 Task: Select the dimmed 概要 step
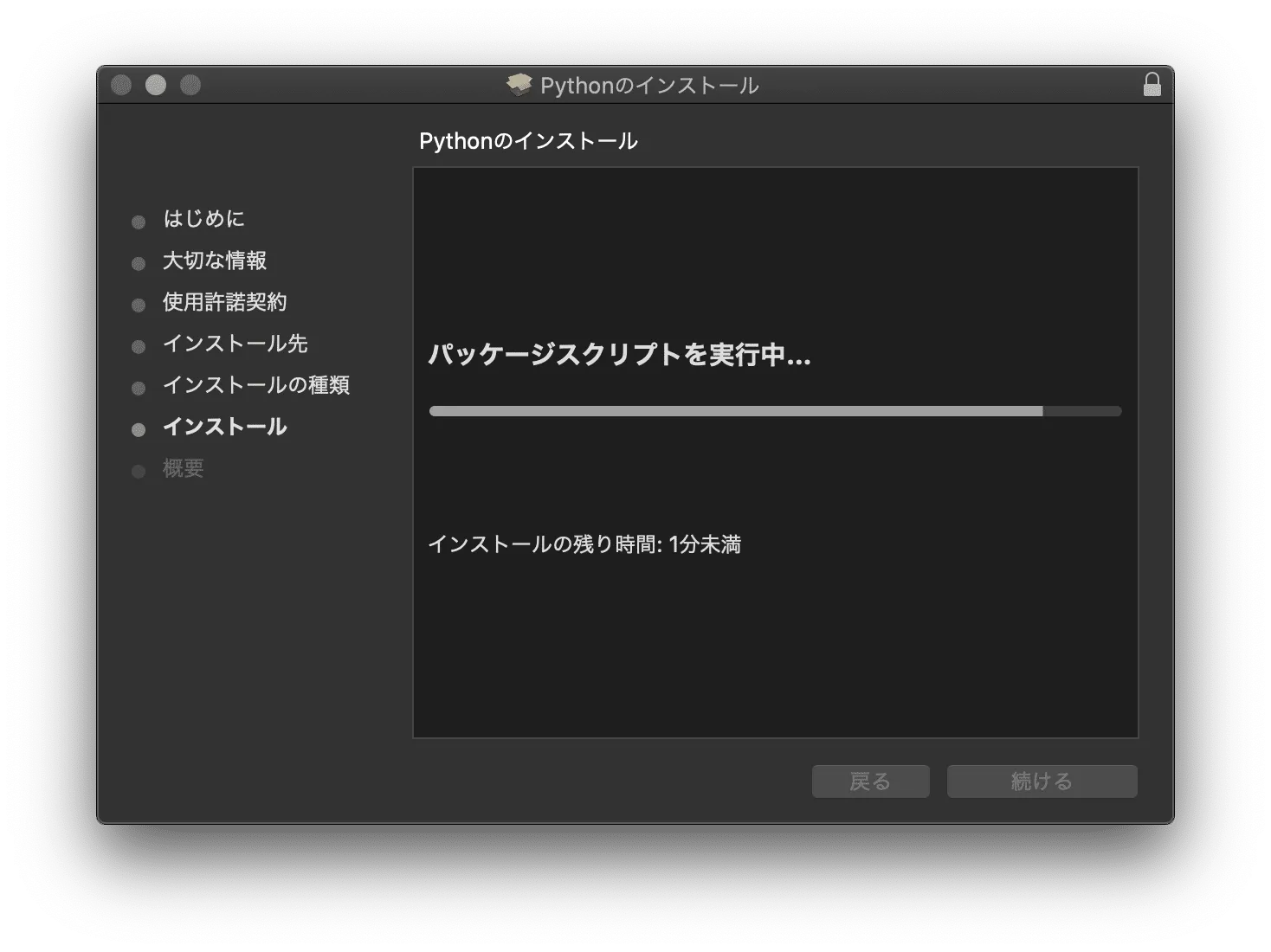click(x=184, y=468)
